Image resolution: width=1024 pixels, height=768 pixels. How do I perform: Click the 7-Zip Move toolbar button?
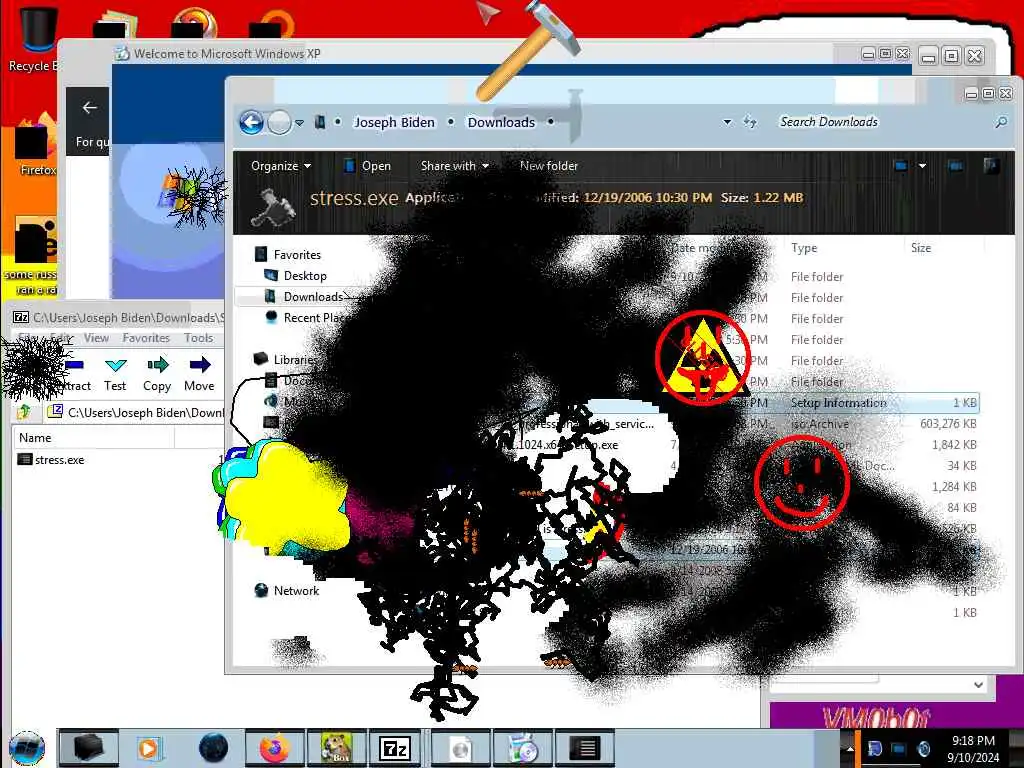(199, 374)
